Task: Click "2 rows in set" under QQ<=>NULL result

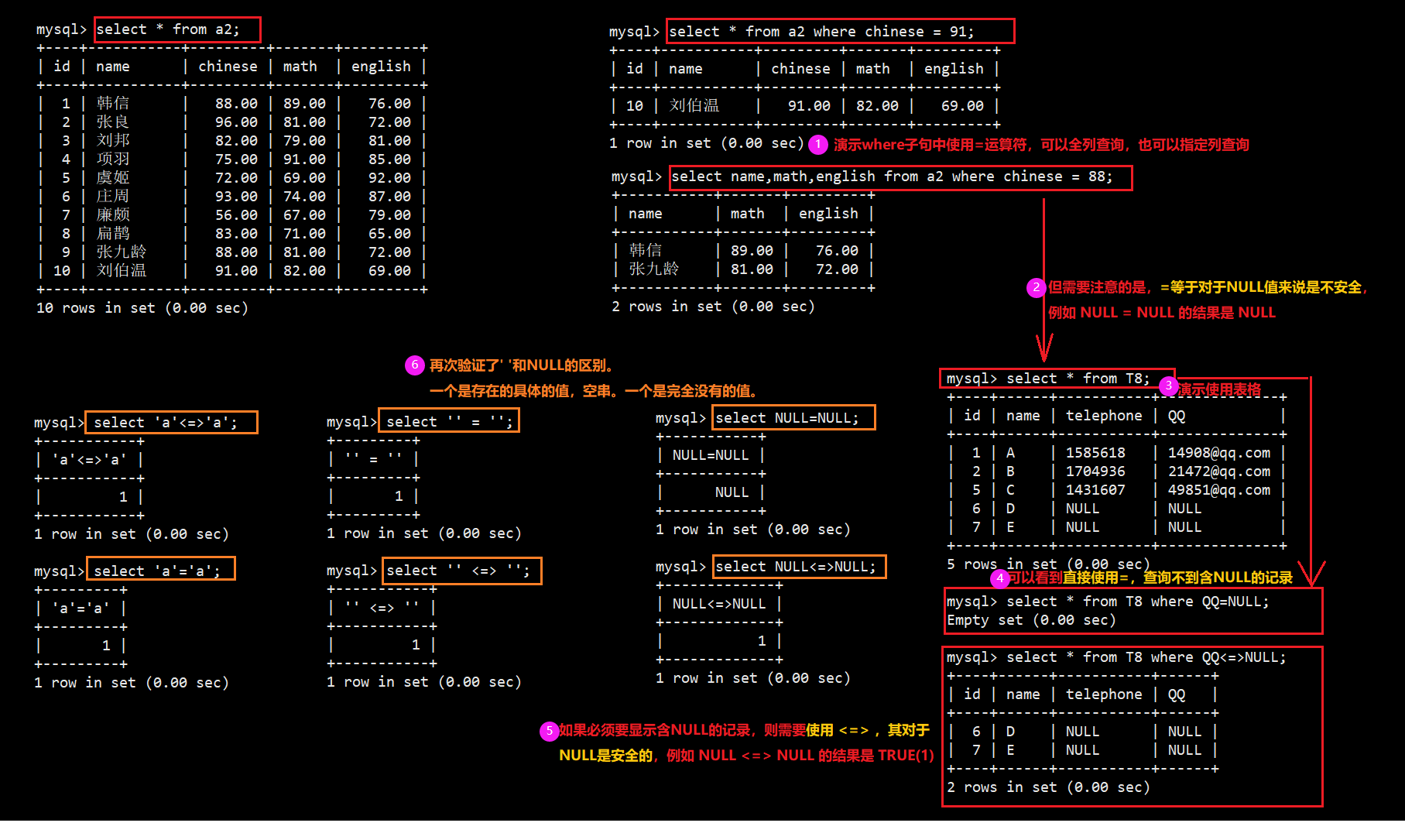Action: click(1048, 787)
